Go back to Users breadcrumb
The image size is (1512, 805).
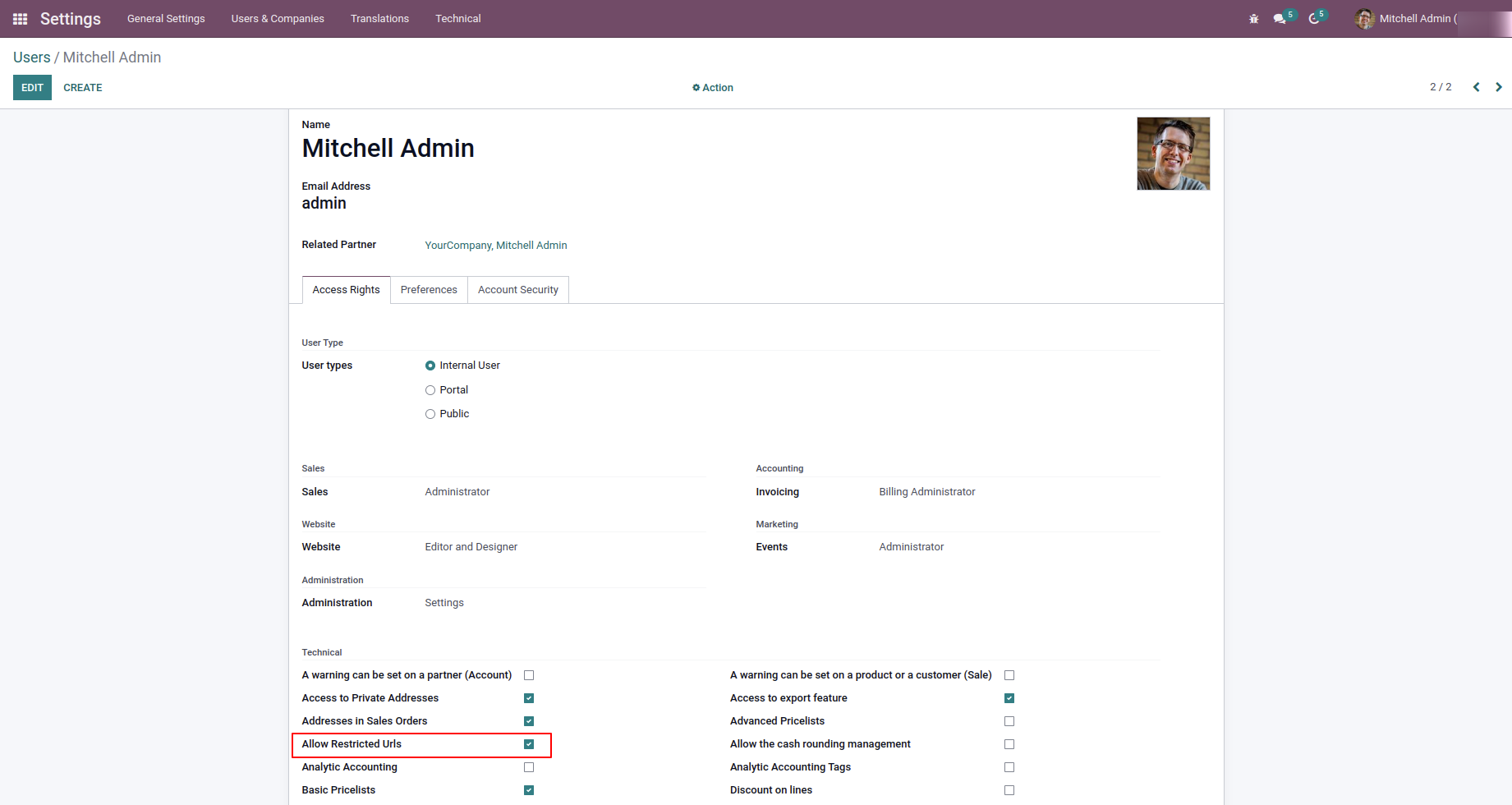[x=32, y=57]
